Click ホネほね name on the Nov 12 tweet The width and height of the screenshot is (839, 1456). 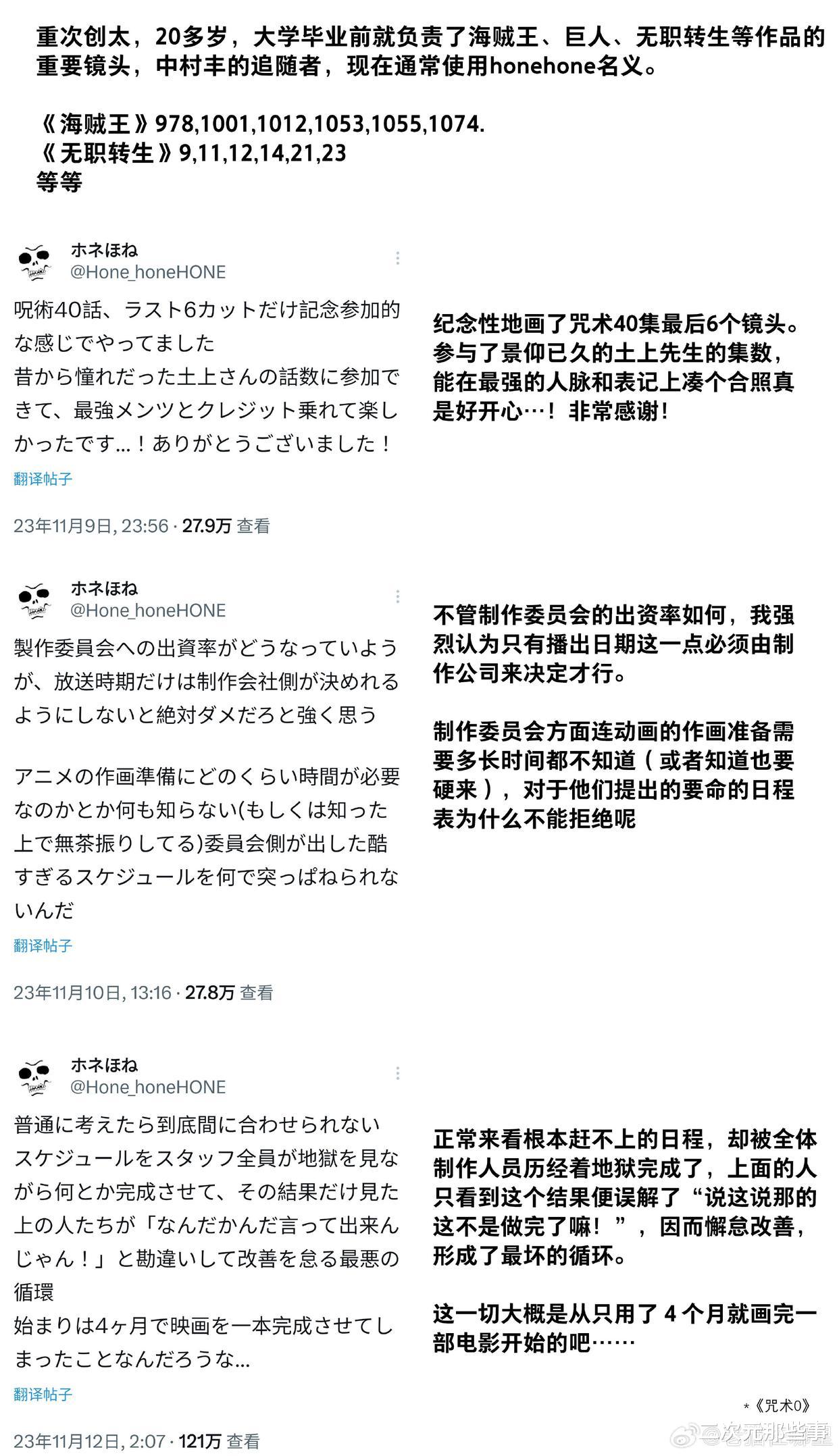coord(104,1064)
